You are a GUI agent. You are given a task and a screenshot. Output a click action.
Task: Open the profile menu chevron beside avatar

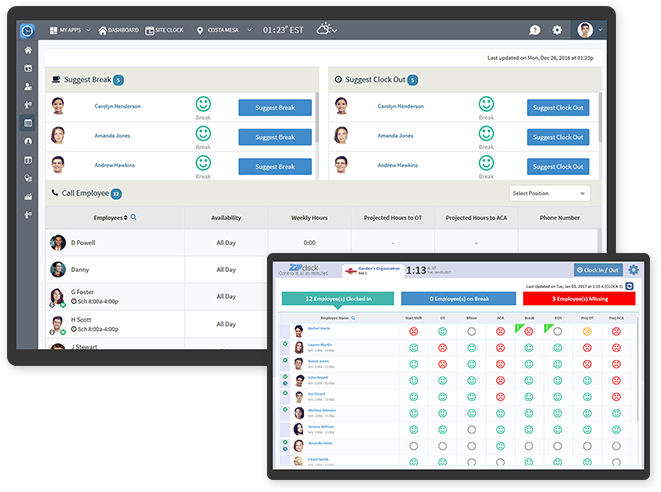[x=600, y=30]
